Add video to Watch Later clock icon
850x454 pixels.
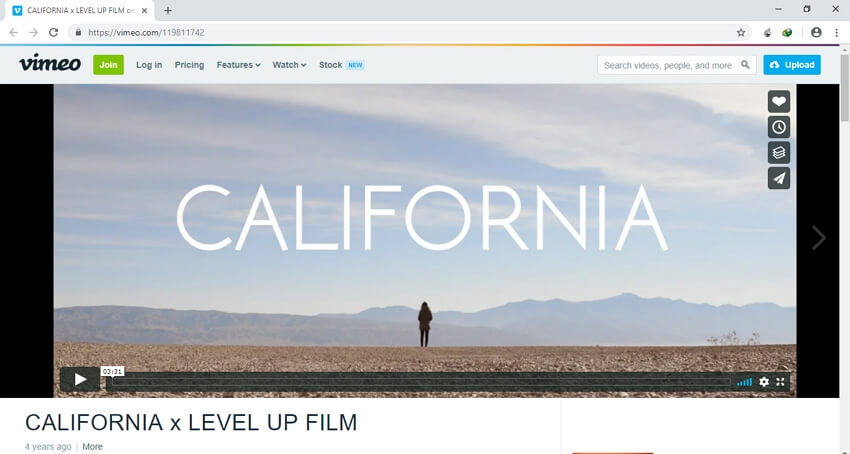[778, 127]
